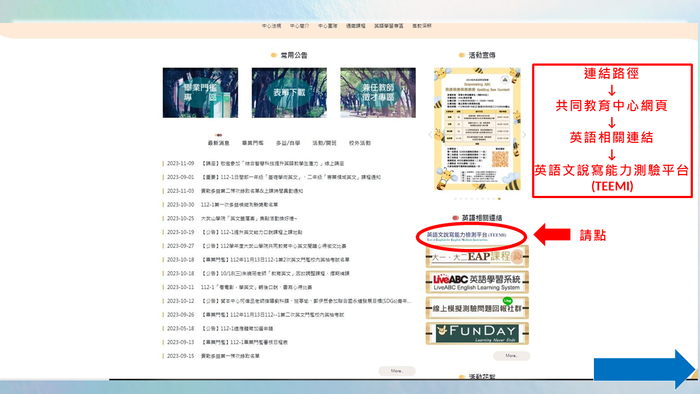This screenshot has height=394, width=700.
Task: Open the LiveABC 英語學習系統 banner
Action: [x=477, y=282]
